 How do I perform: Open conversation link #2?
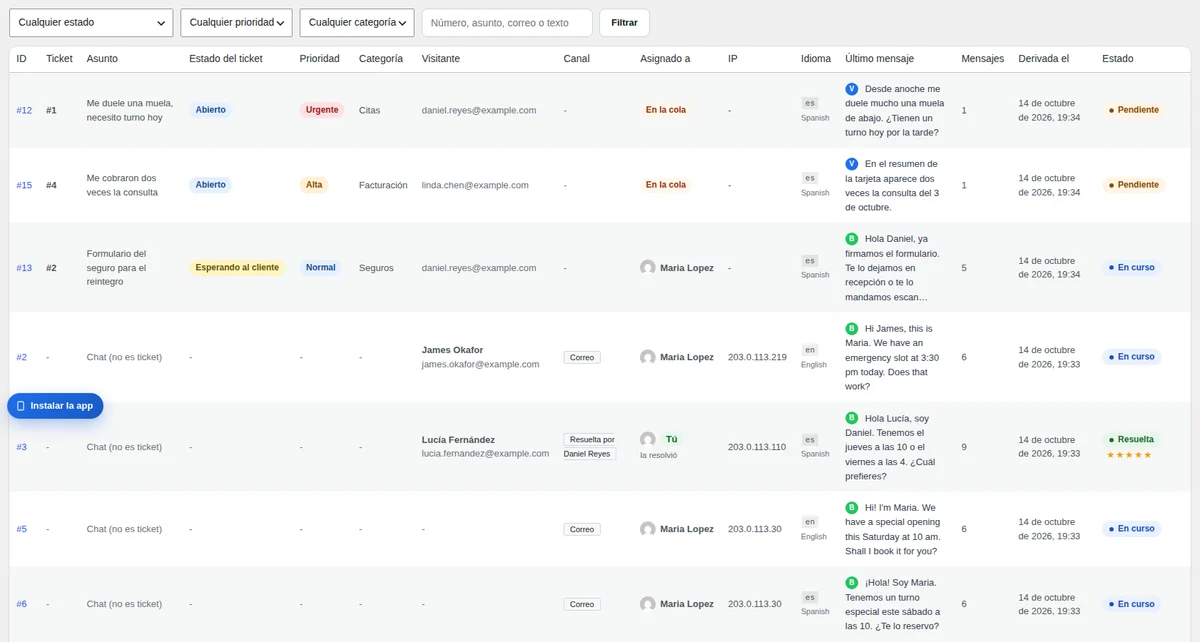point(22,357)
